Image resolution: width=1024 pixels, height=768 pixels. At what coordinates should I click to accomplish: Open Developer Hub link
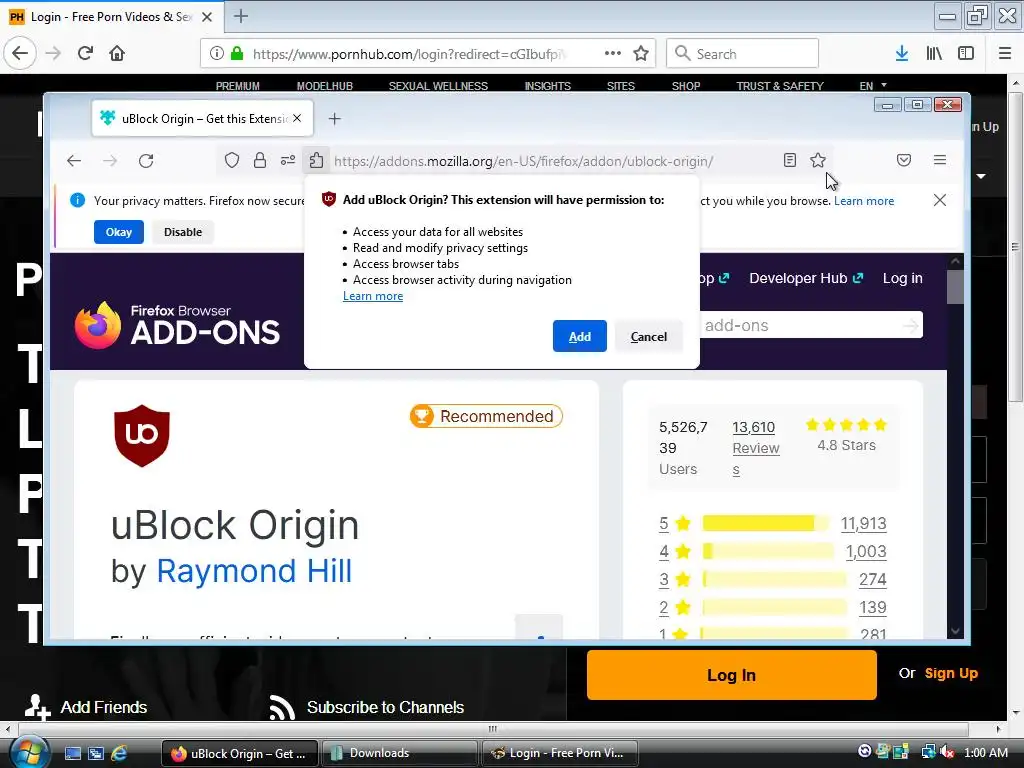tap(806, 278)
